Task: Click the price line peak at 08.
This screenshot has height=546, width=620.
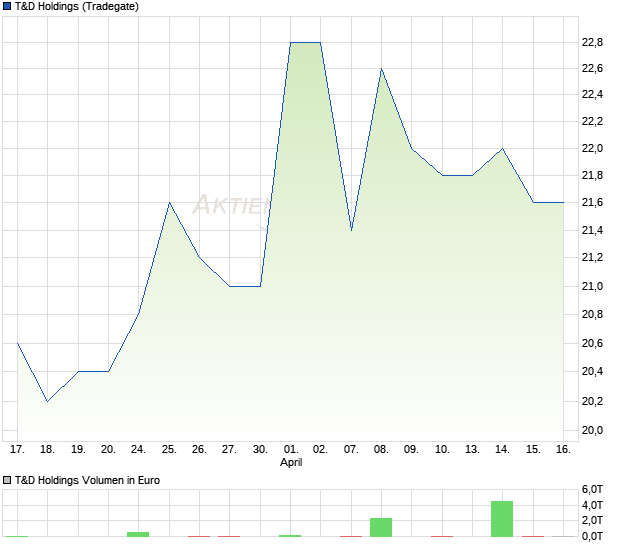Action: [381, 69]
